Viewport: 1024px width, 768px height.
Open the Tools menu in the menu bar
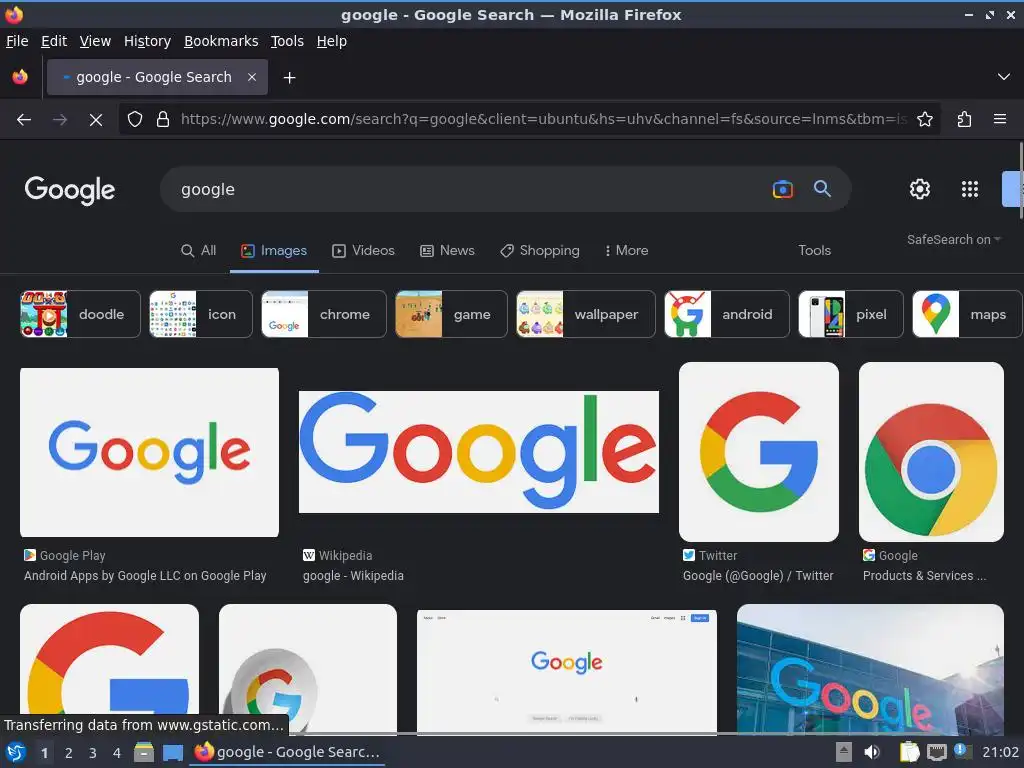pyautogui.click(x=287, y=41)
